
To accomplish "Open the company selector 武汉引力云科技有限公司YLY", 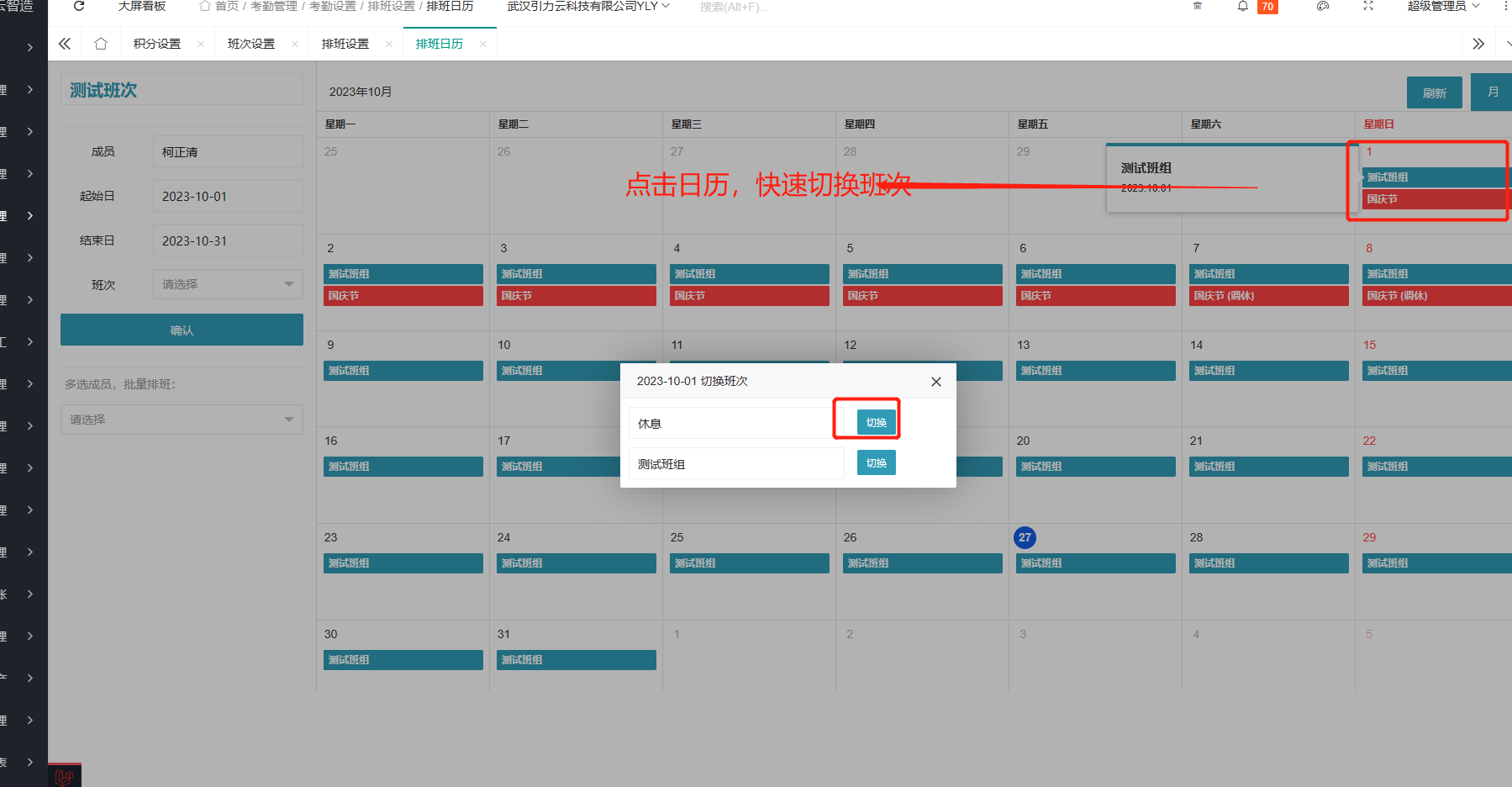I will point(587,7).
